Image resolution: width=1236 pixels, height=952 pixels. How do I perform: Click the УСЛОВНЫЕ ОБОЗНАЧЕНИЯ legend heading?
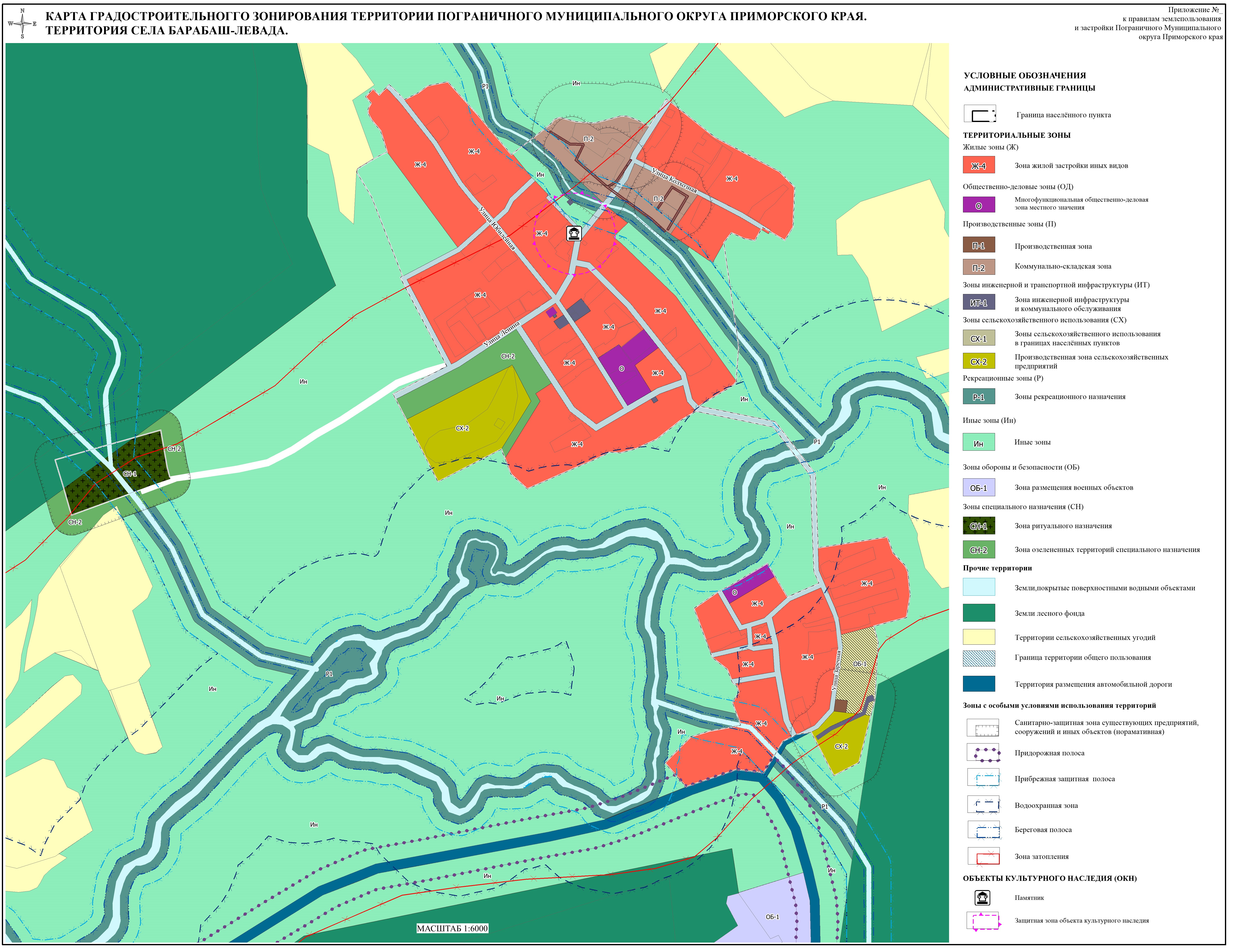coord(1025,75)
